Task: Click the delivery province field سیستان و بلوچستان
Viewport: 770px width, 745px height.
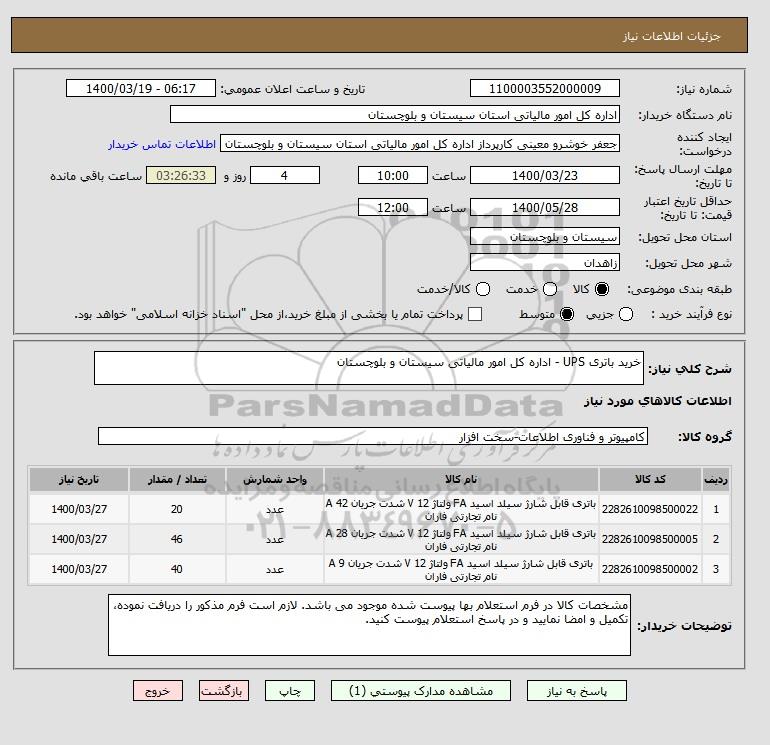Action: pyautogui.click(x=545, y=237)
